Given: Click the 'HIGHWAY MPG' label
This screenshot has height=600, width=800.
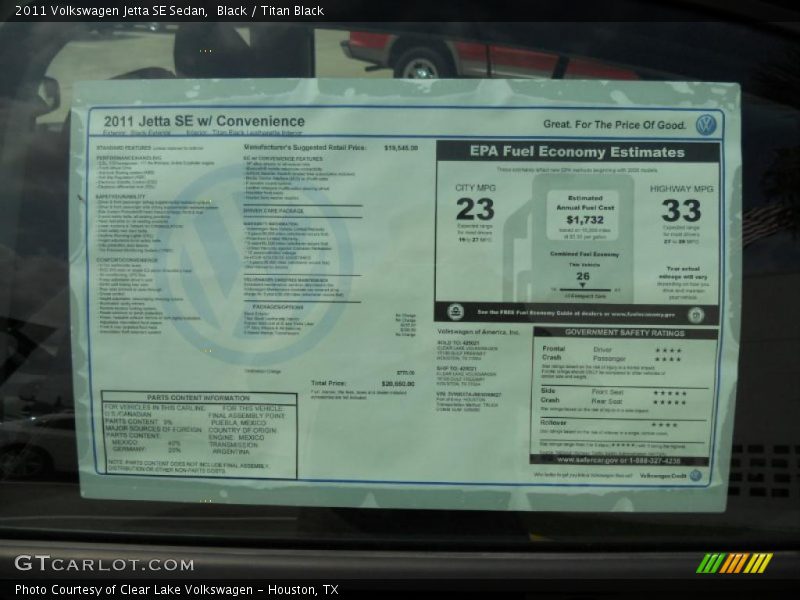Looking at the screenshot, I should pyautogui.click(x=681, y=189).
